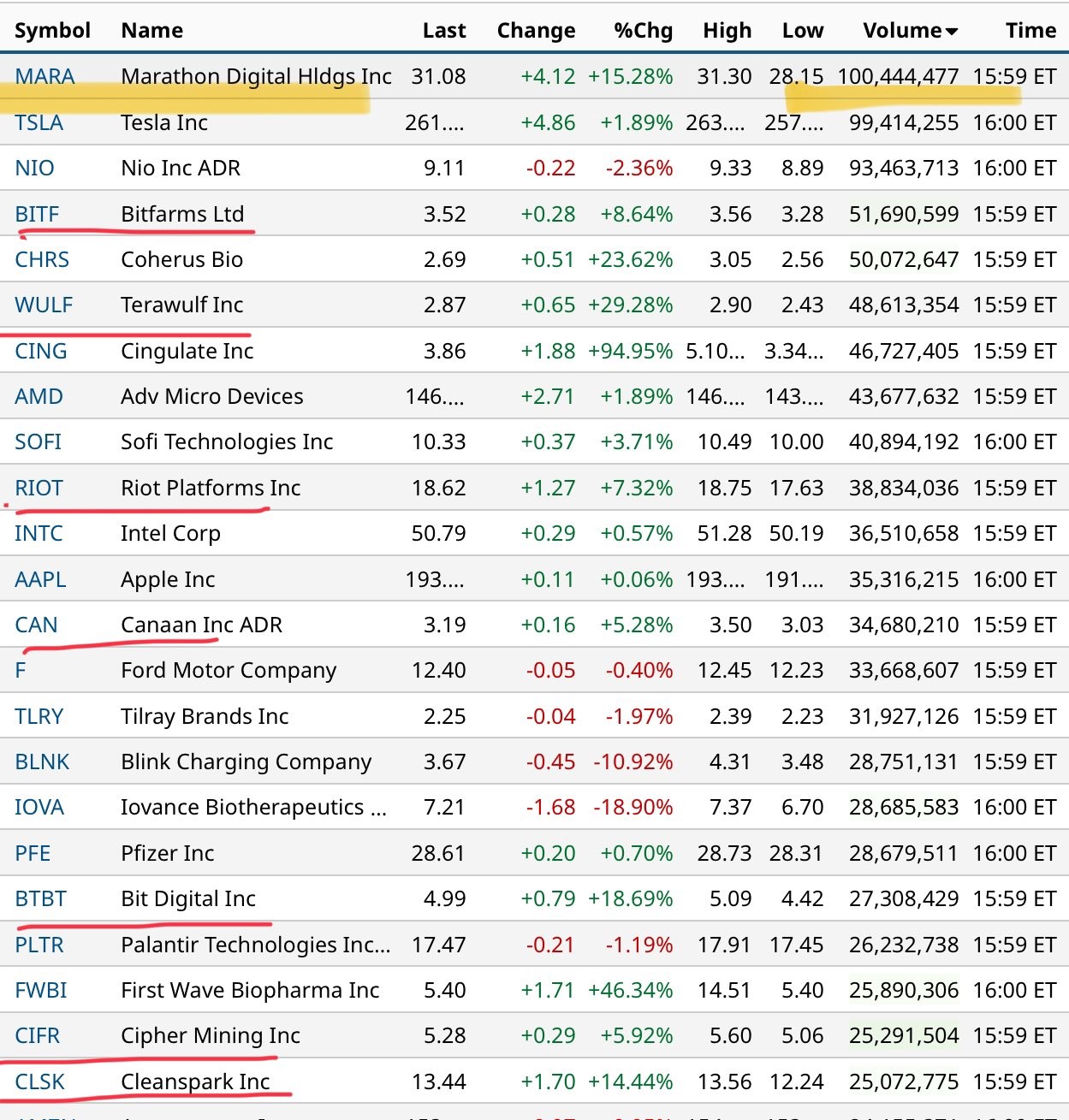Click MARA's volume 100,444,477
The height and width of the screenshot is (1120, 1069).
pos(898,76)
